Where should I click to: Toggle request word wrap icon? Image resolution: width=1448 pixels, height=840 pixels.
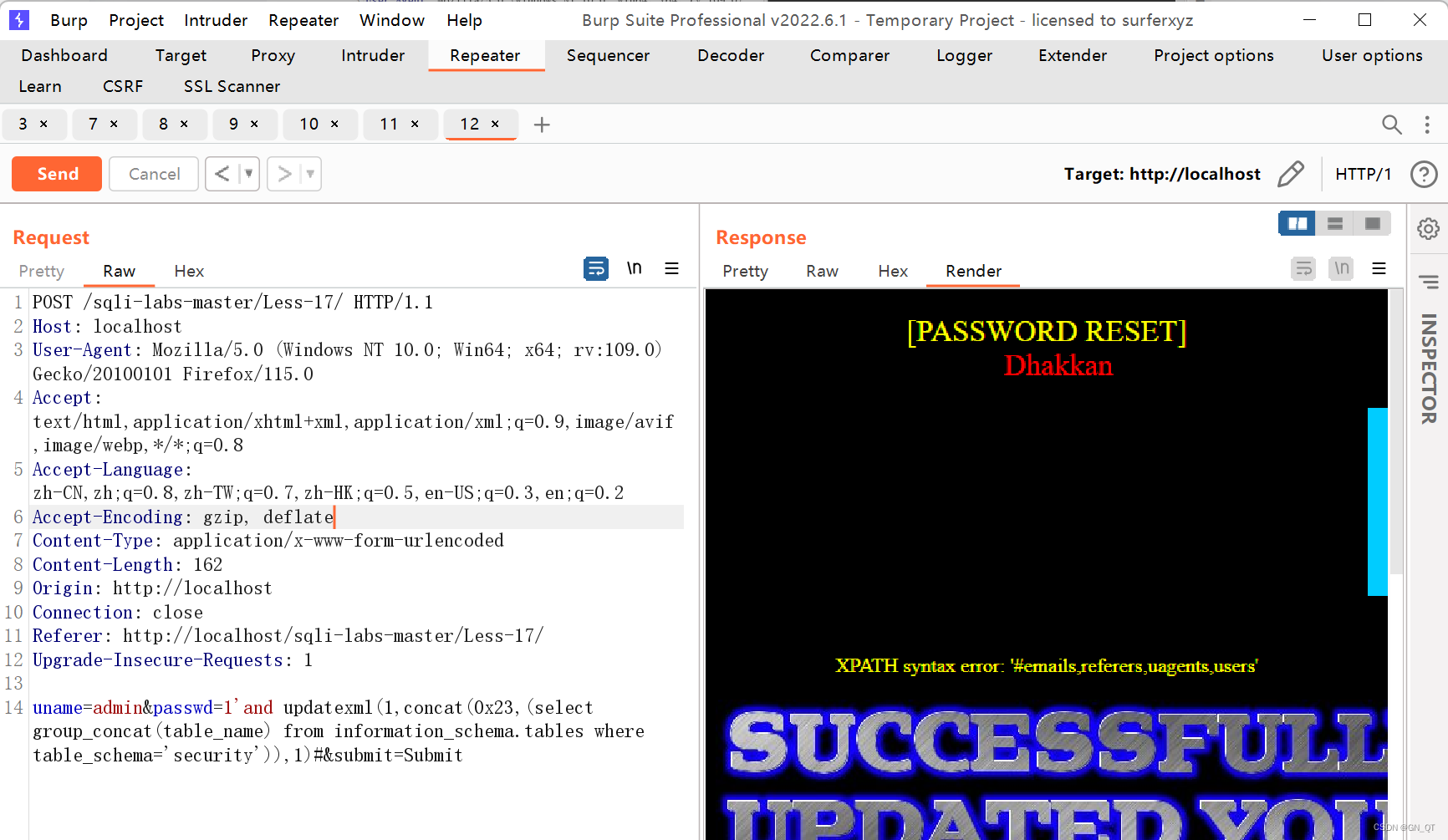point(596,268)
